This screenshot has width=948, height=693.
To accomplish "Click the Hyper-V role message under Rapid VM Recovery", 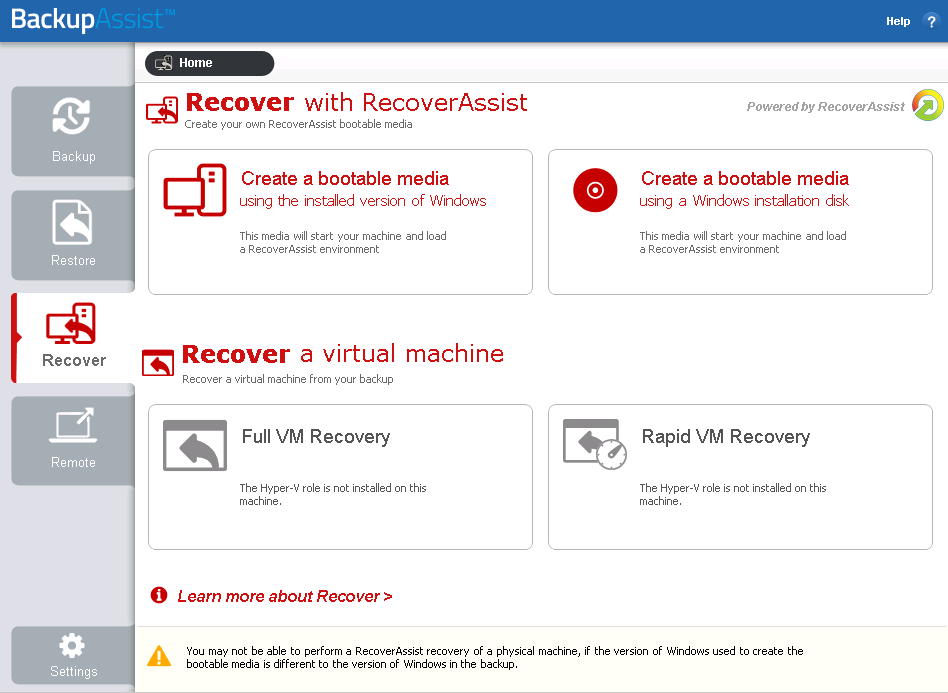I will coord(733,495).
